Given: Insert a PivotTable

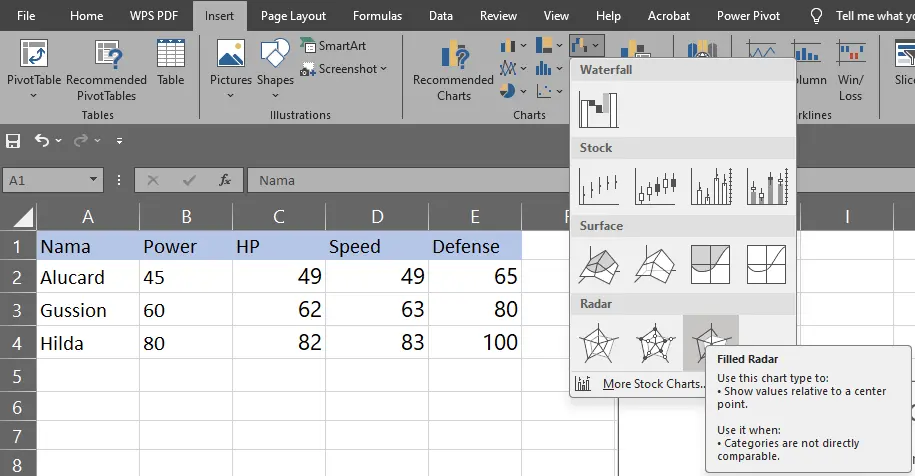Looking at the screenshot, I should click(x=33, y=69).
